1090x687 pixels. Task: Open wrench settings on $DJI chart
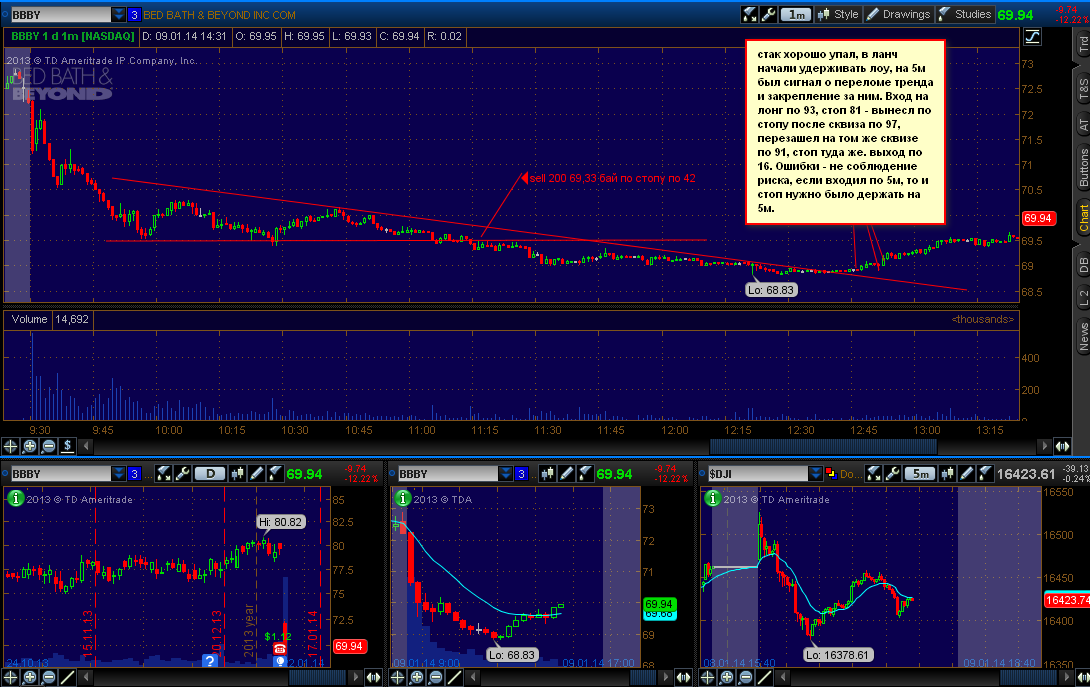(893, 474)
